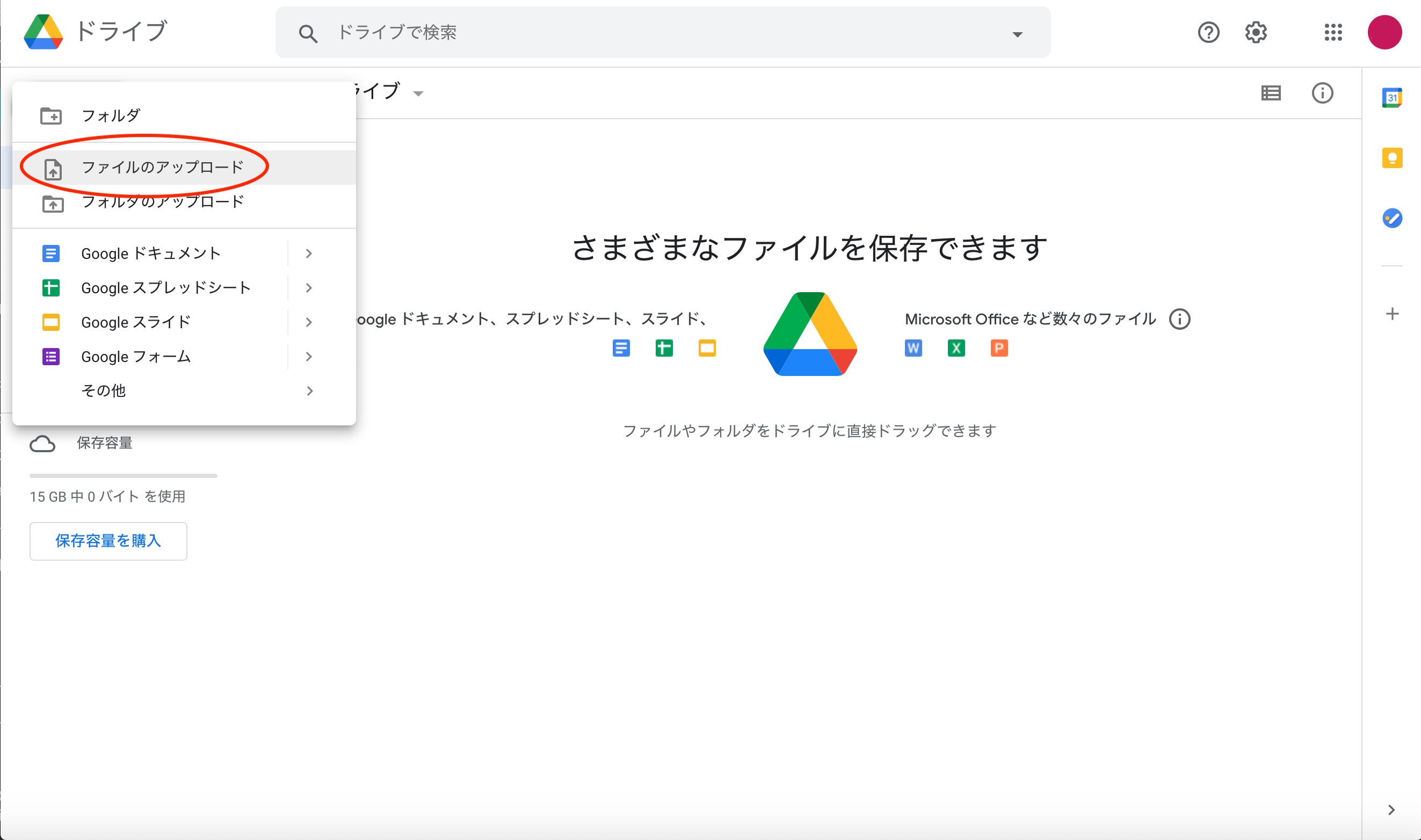Click the yellow Slides icon under center text
Screen dimensions: 1421x840
[707, 348]
